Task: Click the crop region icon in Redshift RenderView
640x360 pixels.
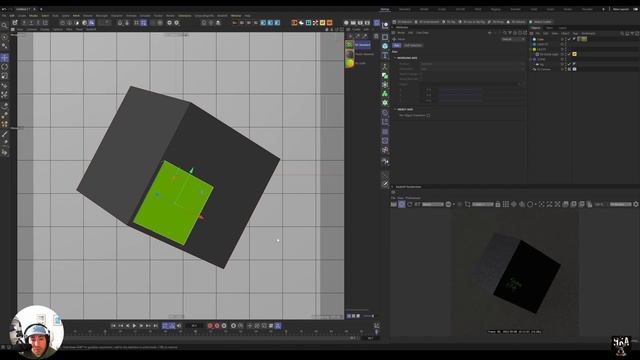Action: coord(468,204)
